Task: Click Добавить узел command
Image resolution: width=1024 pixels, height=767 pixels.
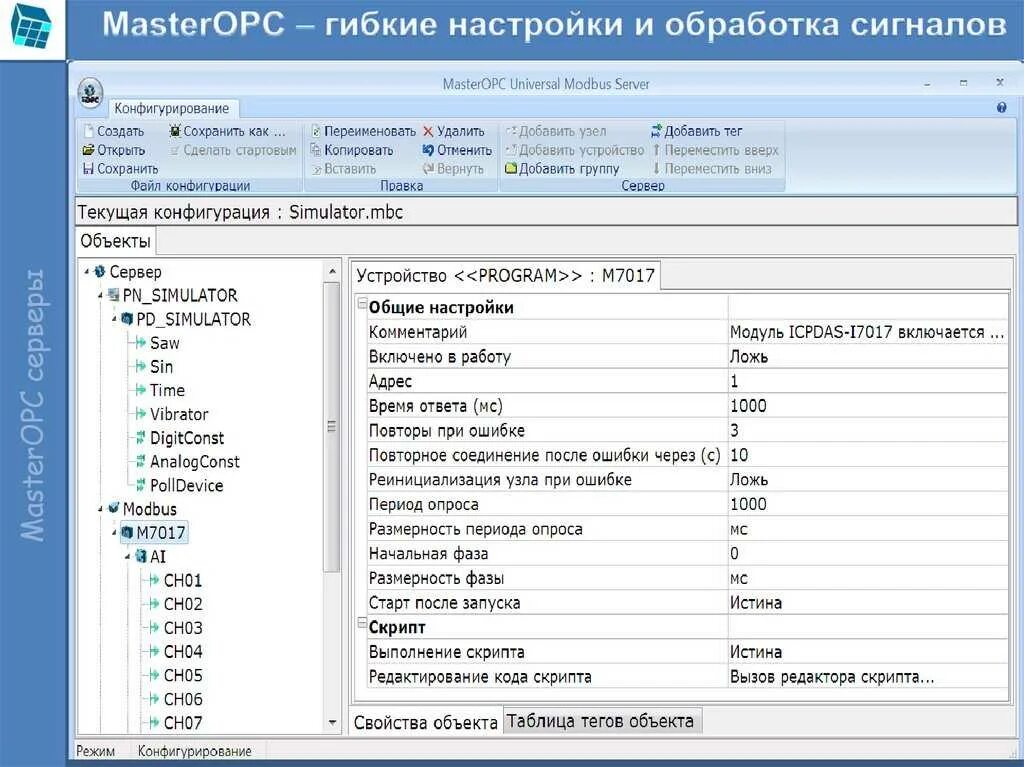Action: (x=556, y=131)
